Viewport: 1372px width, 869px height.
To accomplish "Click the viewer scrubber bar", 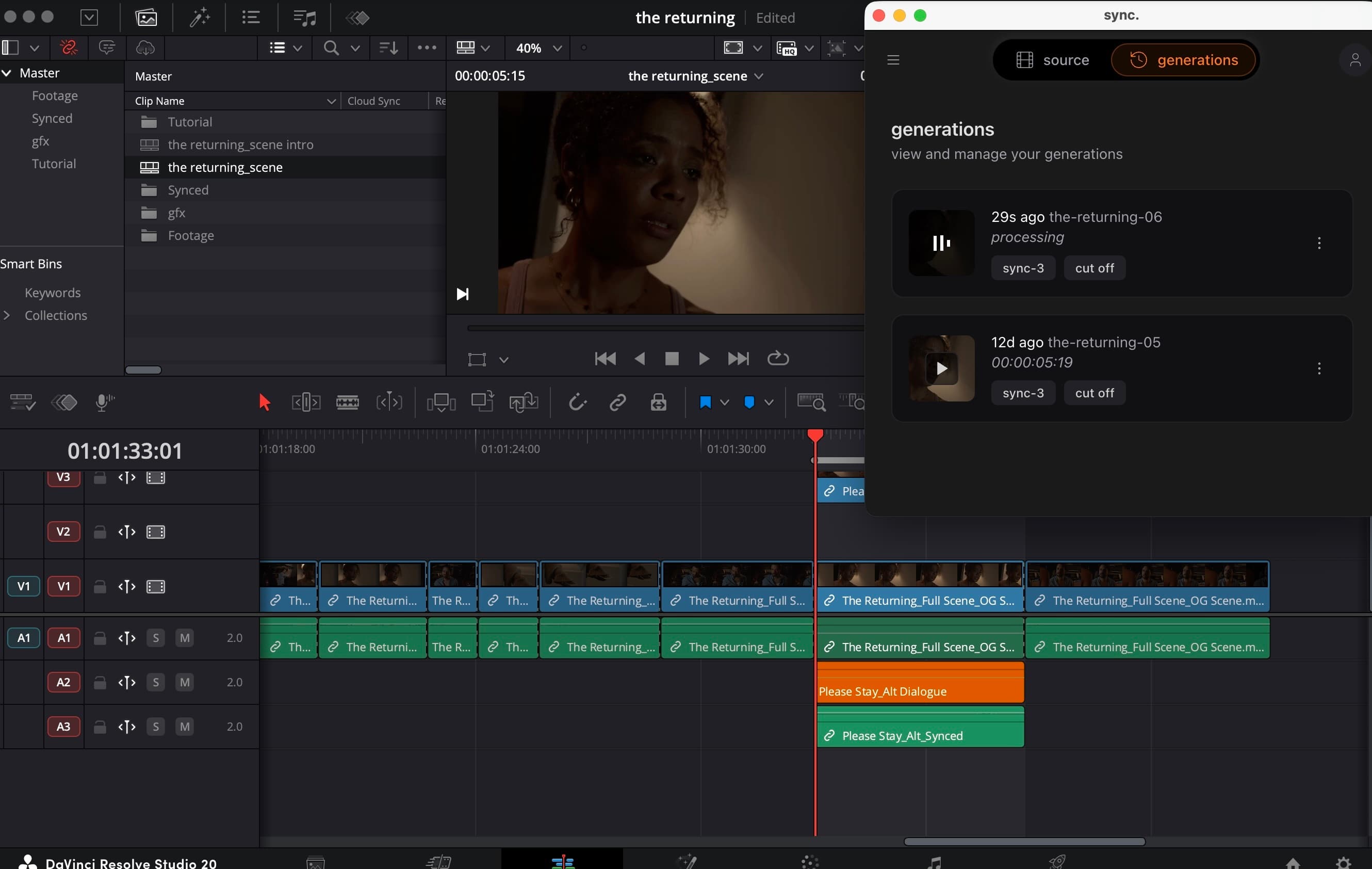I will tap(665, 328).
